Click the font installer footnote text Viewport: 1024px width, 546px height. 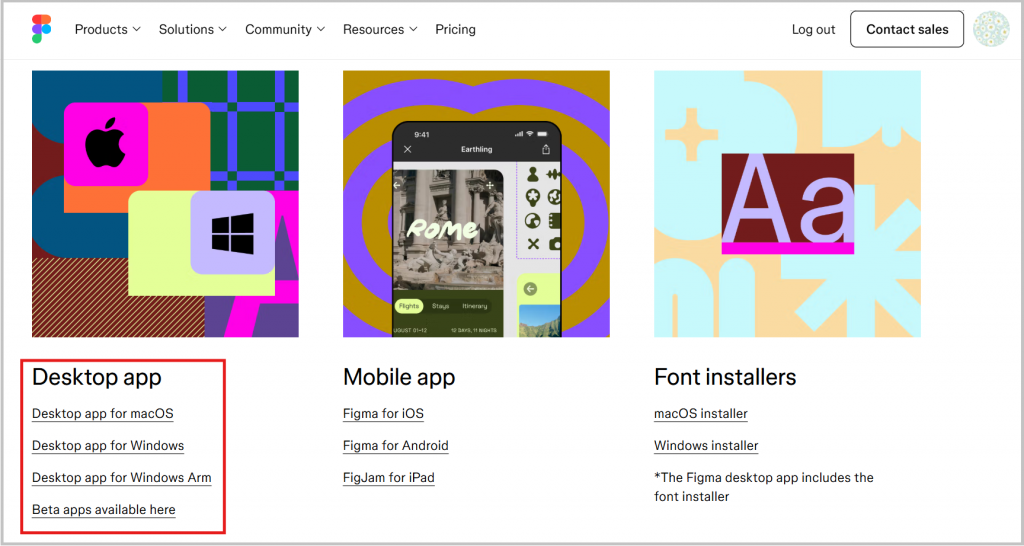point(763,487)
